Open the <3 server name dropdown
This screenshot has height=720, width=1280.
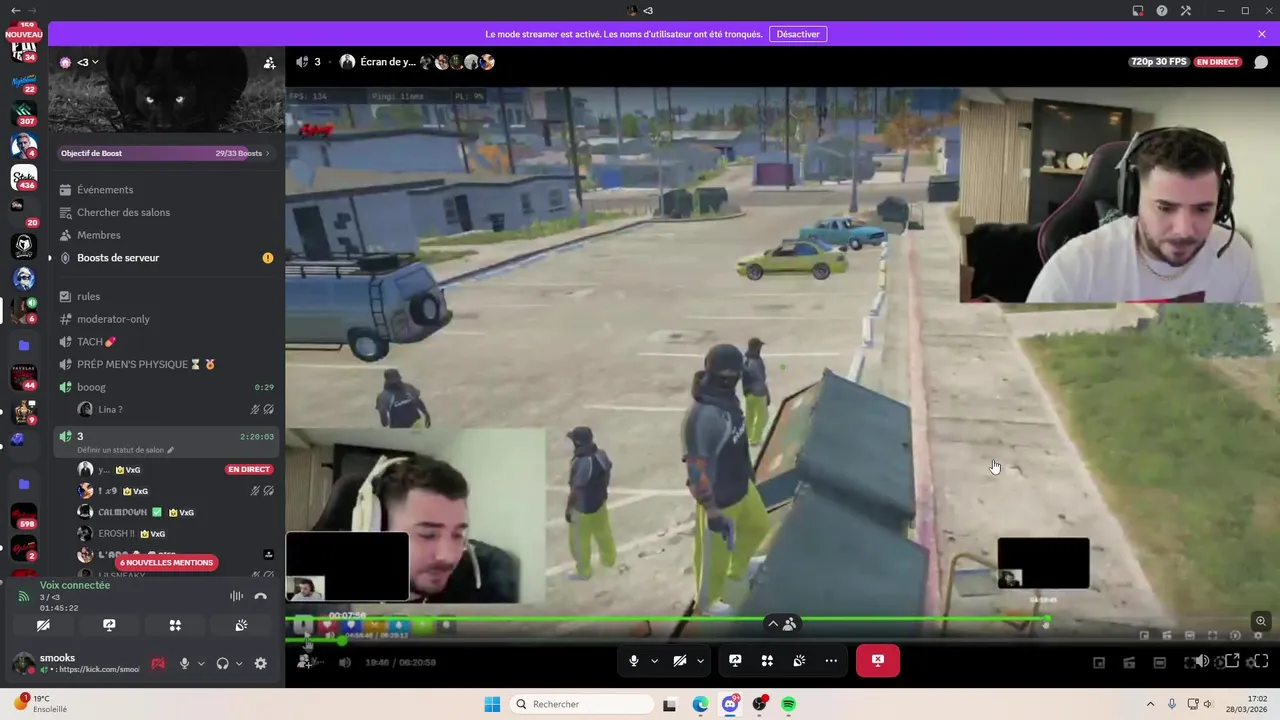coord(88,62)
